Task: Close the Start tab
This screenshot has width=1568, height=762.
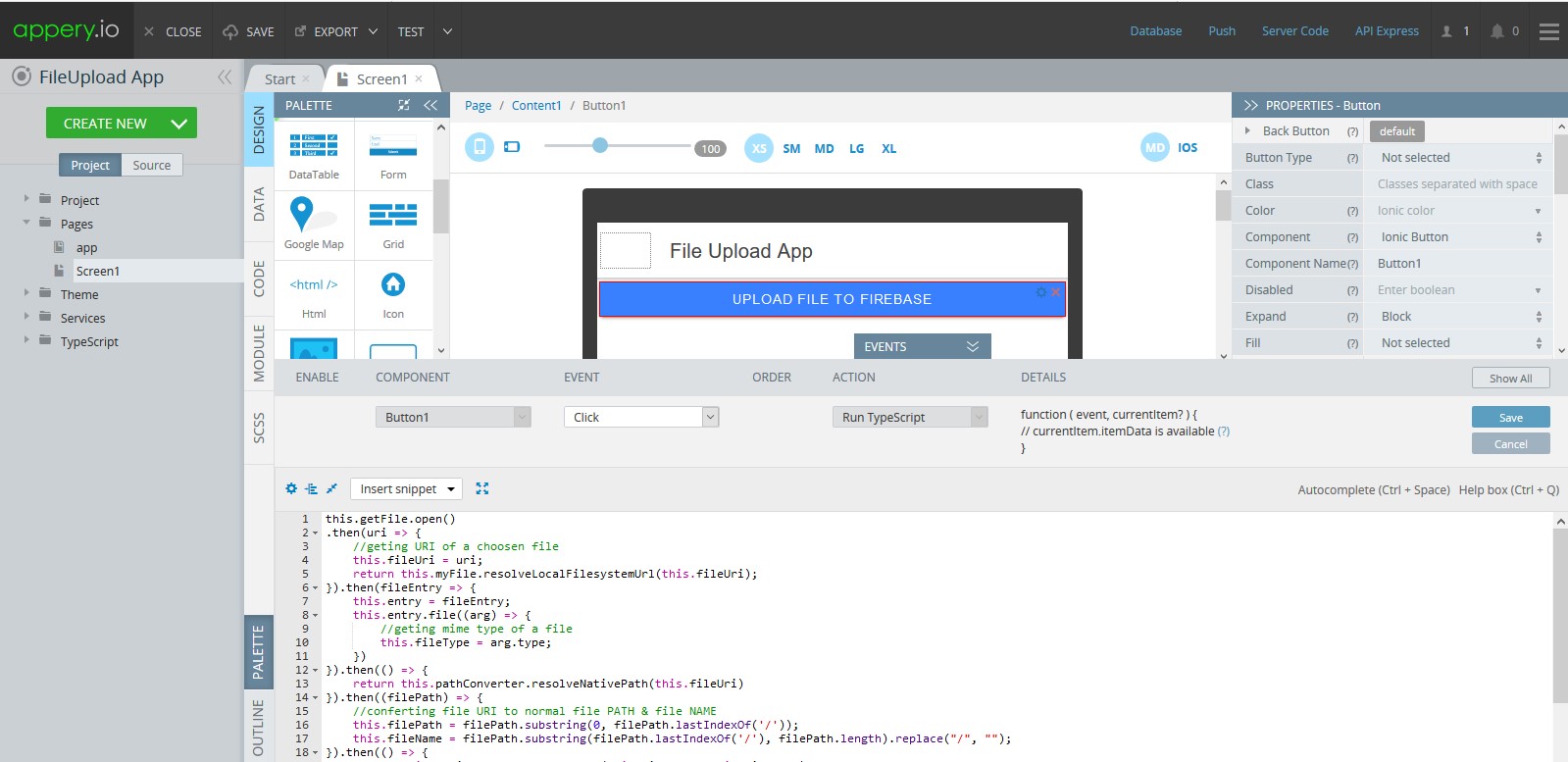Action: pos(306,79)
